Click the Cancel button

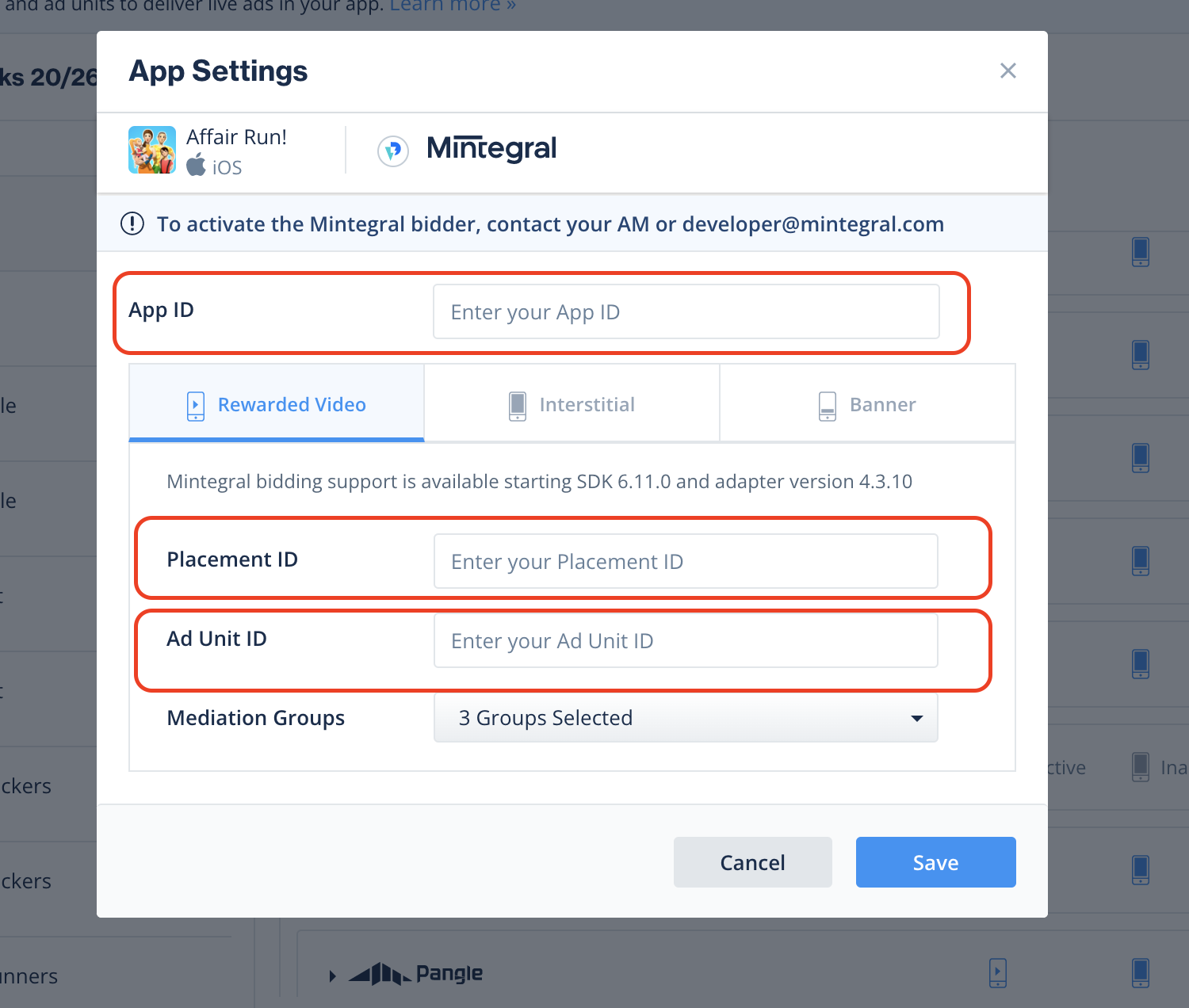pyautogui.click(x=753, y=862)
